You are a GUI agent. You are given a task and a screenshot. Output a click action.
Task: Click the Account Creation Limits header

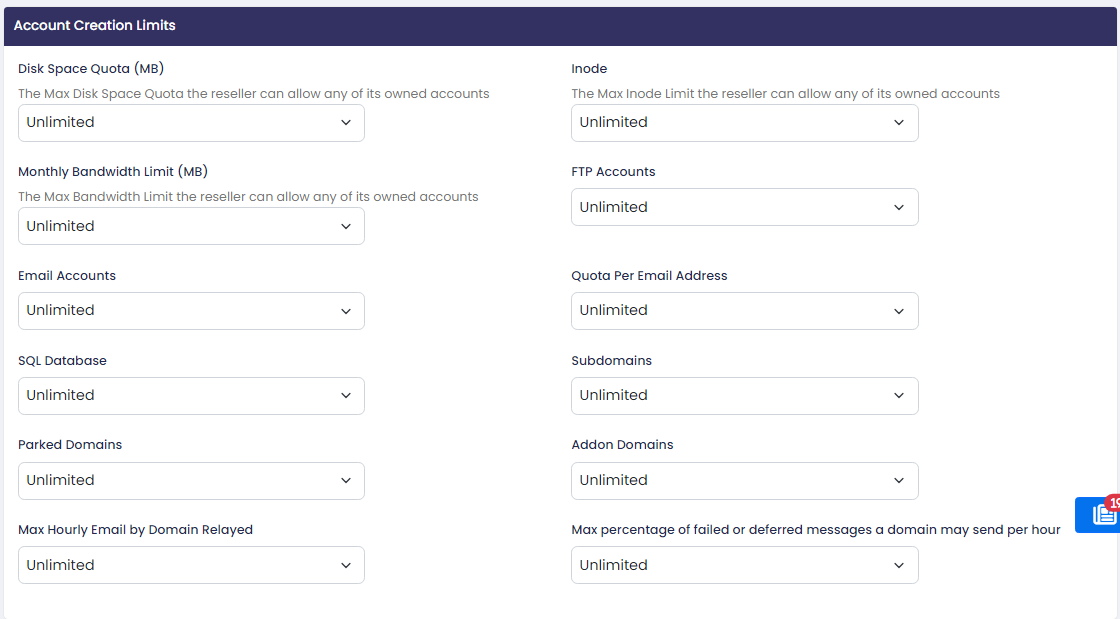94,26
